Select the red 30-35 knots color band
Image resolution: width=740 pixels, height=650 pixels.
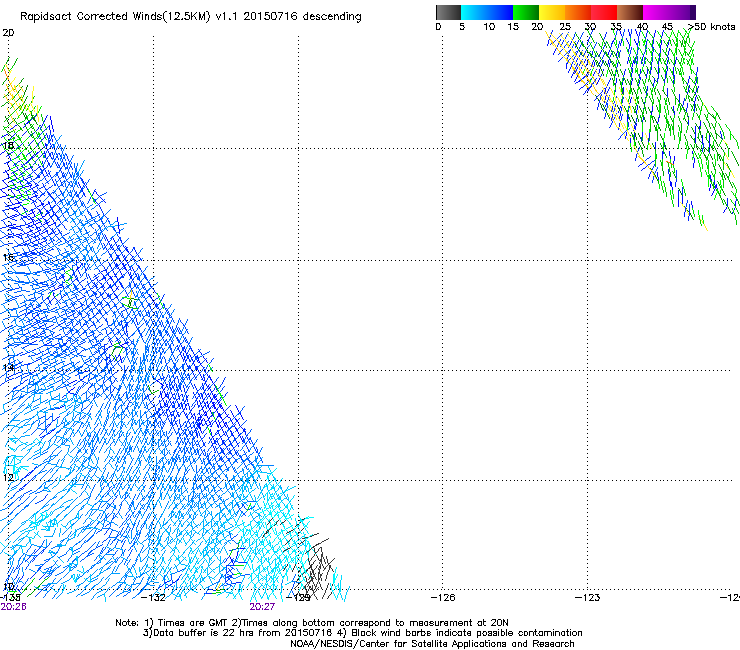pos(604,12)
